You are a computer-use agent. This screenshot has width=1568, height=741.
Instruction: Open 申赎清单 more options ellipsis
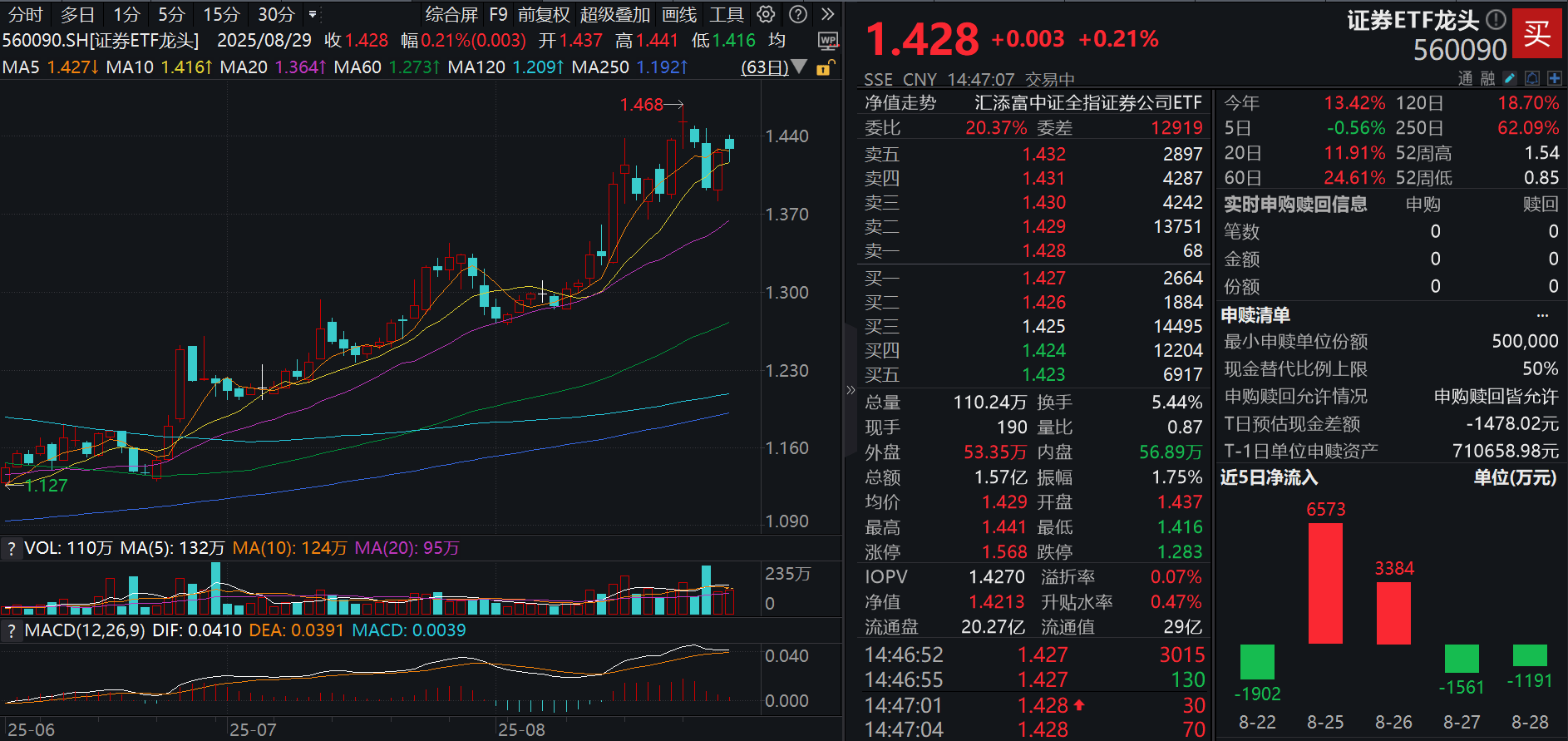pyautogui.click(x=1543, y=315)
